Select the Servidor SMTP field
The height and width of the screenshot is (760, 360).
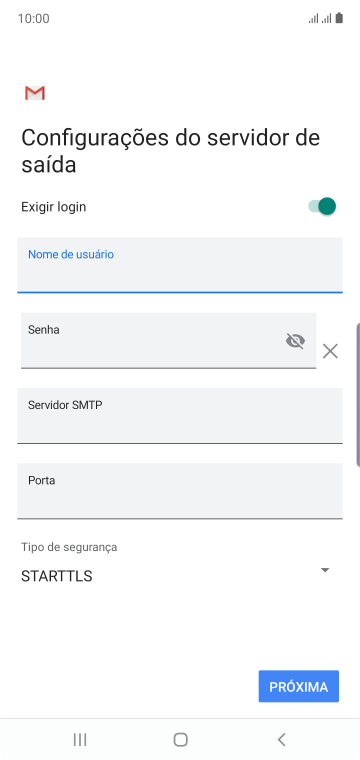(x=180, y=415)
